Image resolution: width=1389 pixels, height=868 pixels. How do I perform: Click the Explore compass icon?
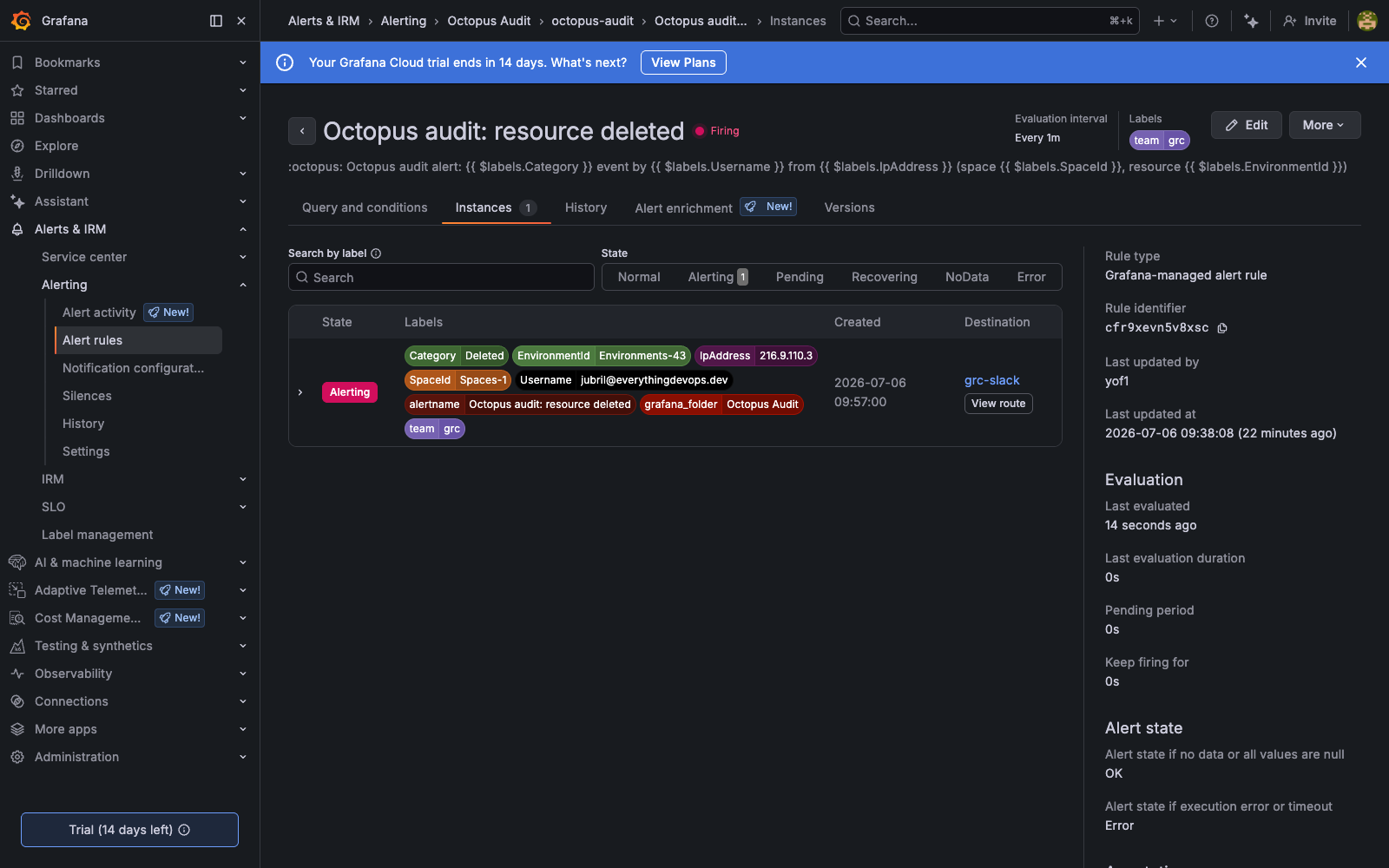click(17, 146)
